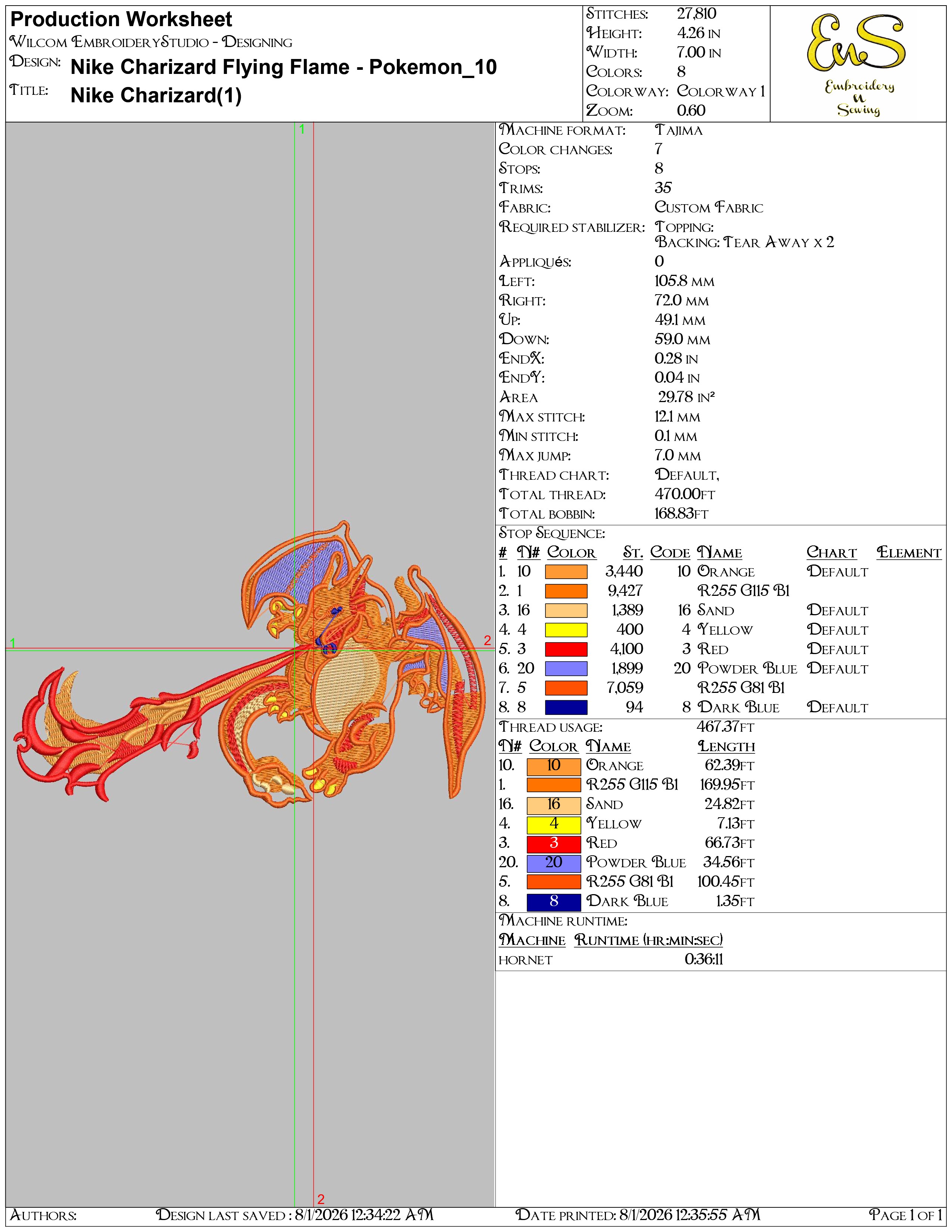
Task: Click the R255 G81 B1 swatch in Stop Sequence
Action: (x=566, y=688)
